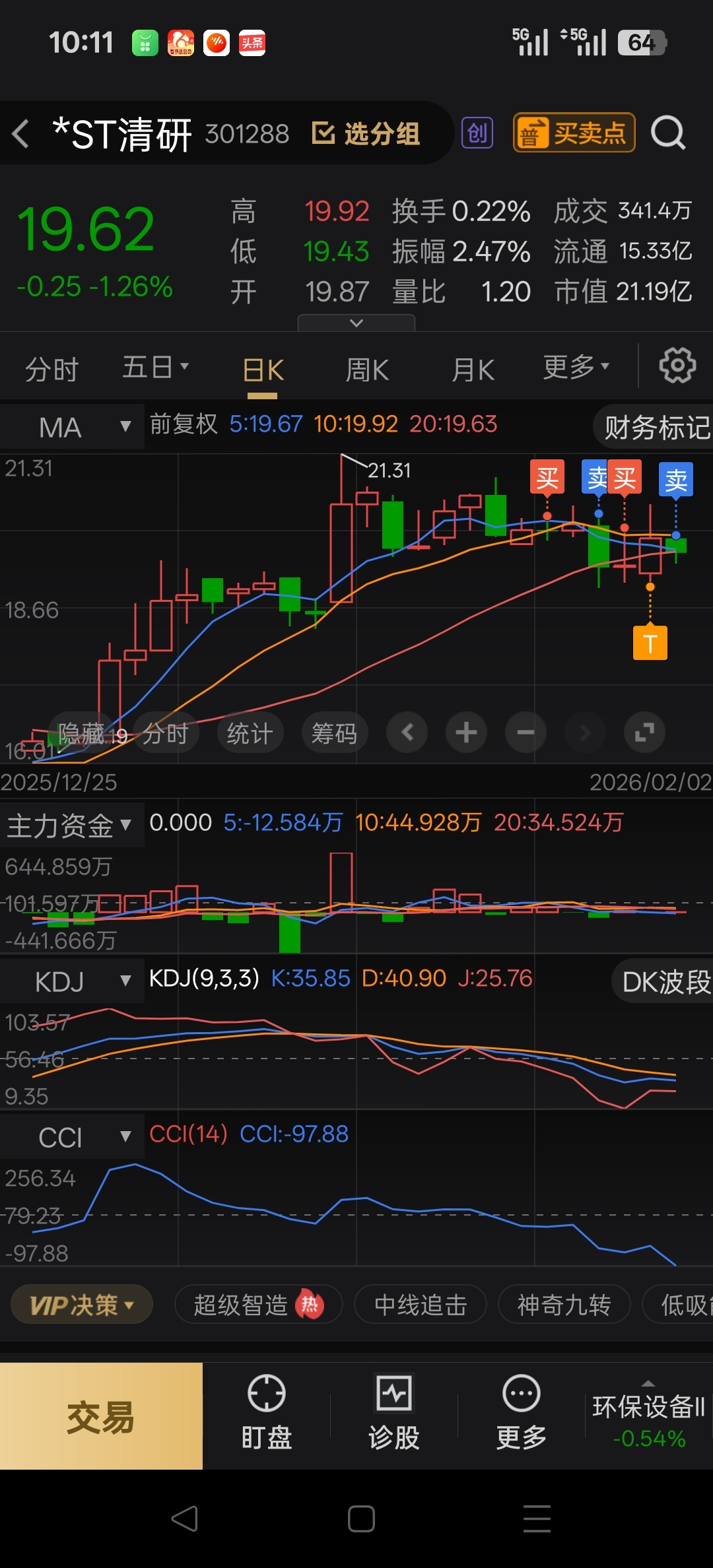Expand the quote details chevron
Viewport: 713px width, 1568px height.
coord(356,323)
